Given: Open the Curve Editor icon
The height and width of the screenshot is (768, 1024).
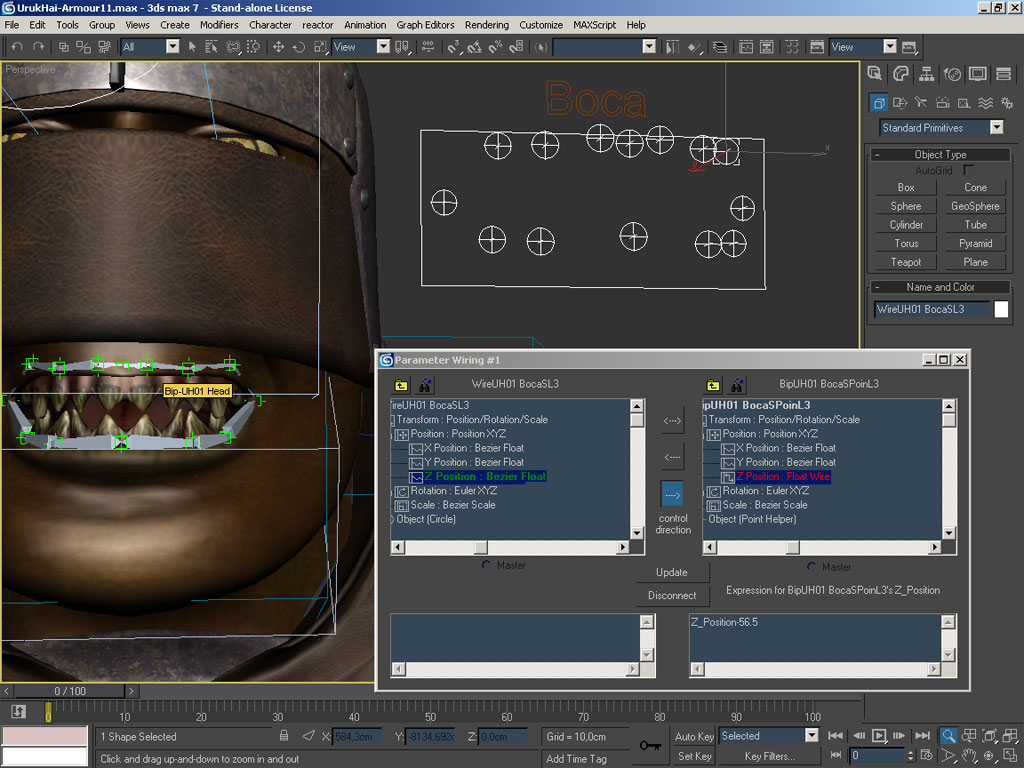Looking at the screenshot, I should 746,47.
